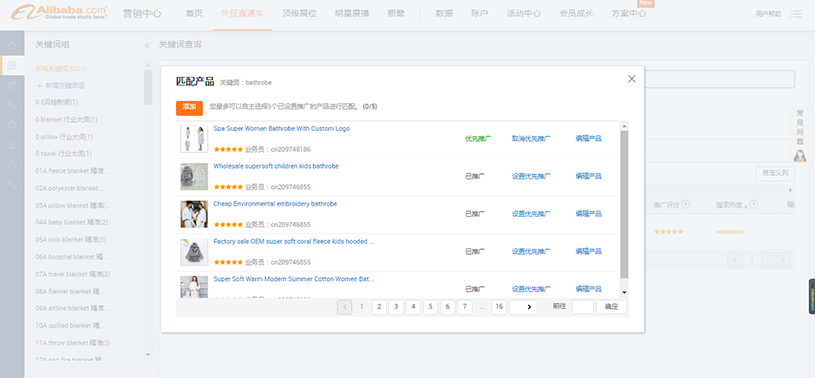Open 会员成长 in top navigation
Viewport: 815px width, 378px height.
[x=576, y=14]
